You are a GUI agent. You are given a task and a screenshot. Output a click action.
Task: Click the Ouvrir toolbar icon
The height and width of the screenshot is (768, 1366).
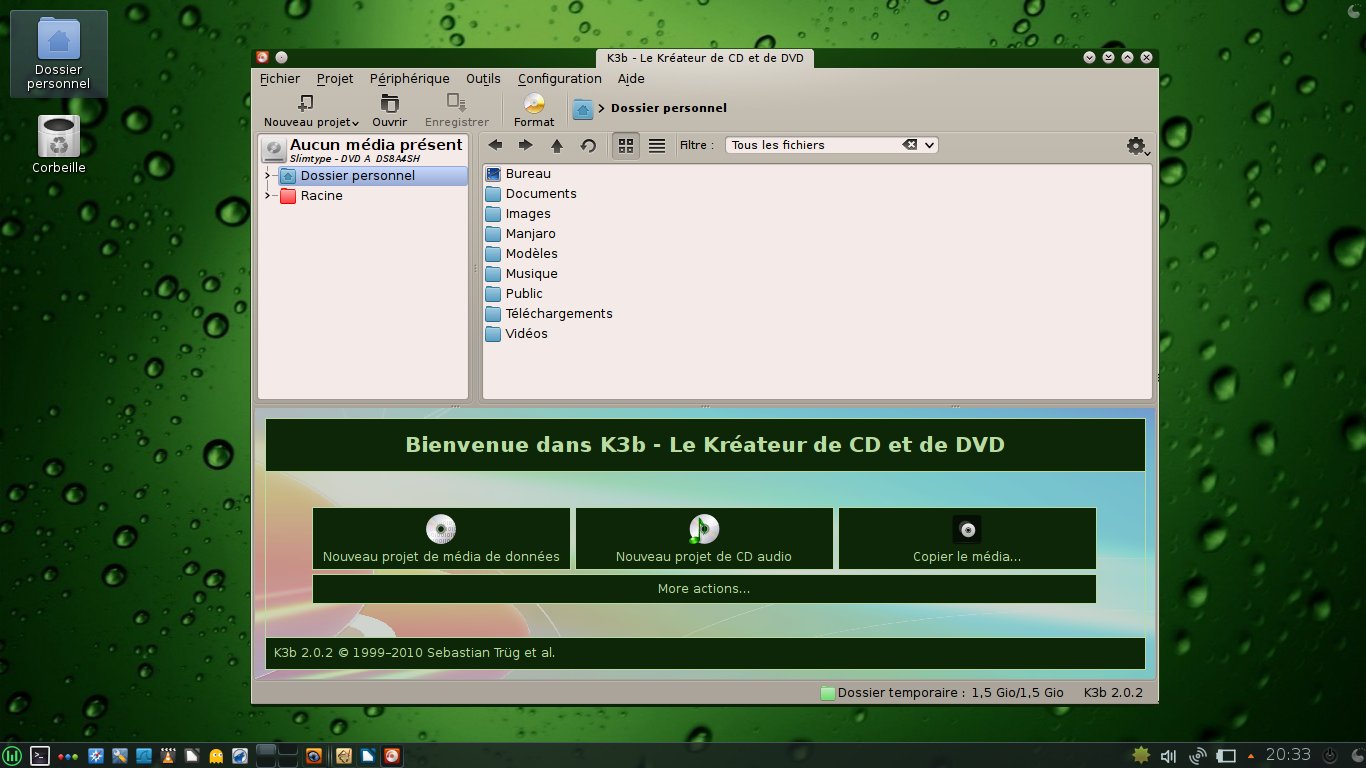[x=389, y=103]
